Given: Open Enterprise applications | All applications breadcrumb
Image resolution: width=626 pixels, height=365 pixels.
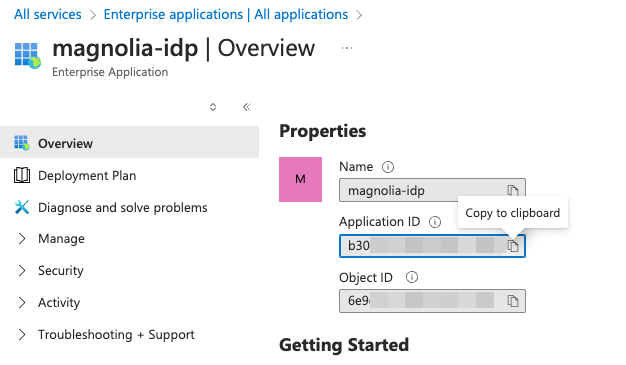Looking at the screenshot, I should 226,14.
